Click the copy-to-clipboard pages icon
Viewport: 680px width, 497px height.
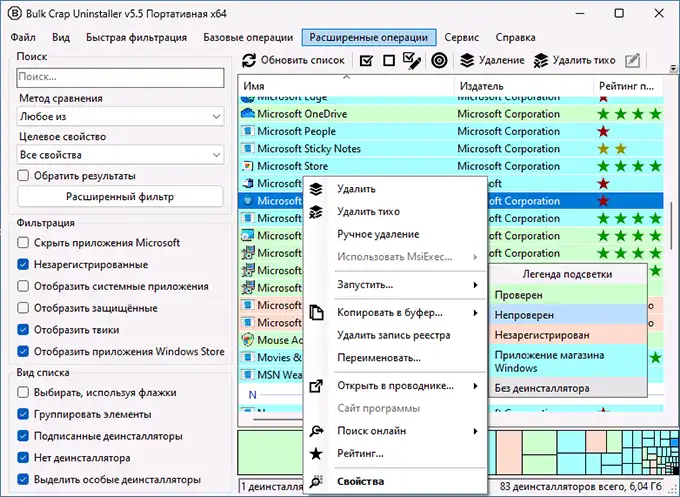pyautogui.click(x=317, y=312)
